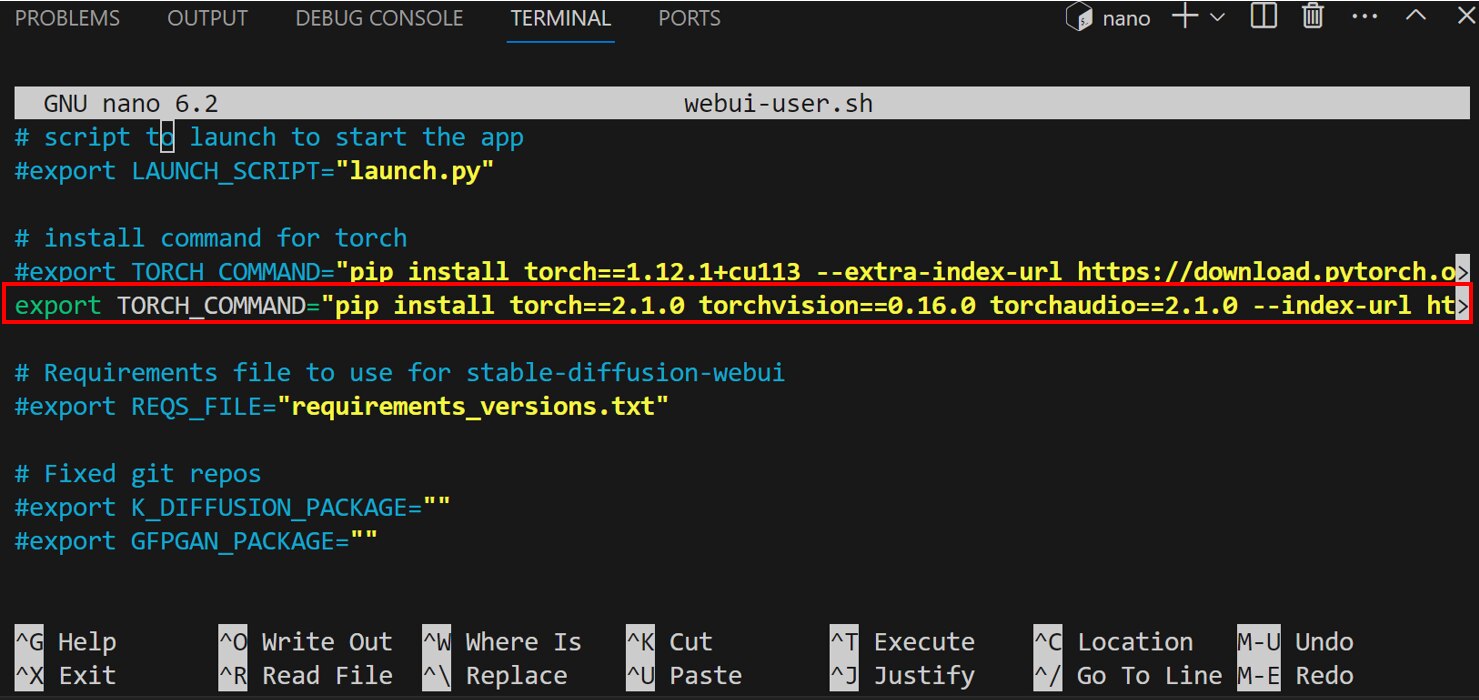Viewport: 1479px width, 700px height.
Task: Switch to the PROBLEMS tab
Action: click(x=67, y=17)
